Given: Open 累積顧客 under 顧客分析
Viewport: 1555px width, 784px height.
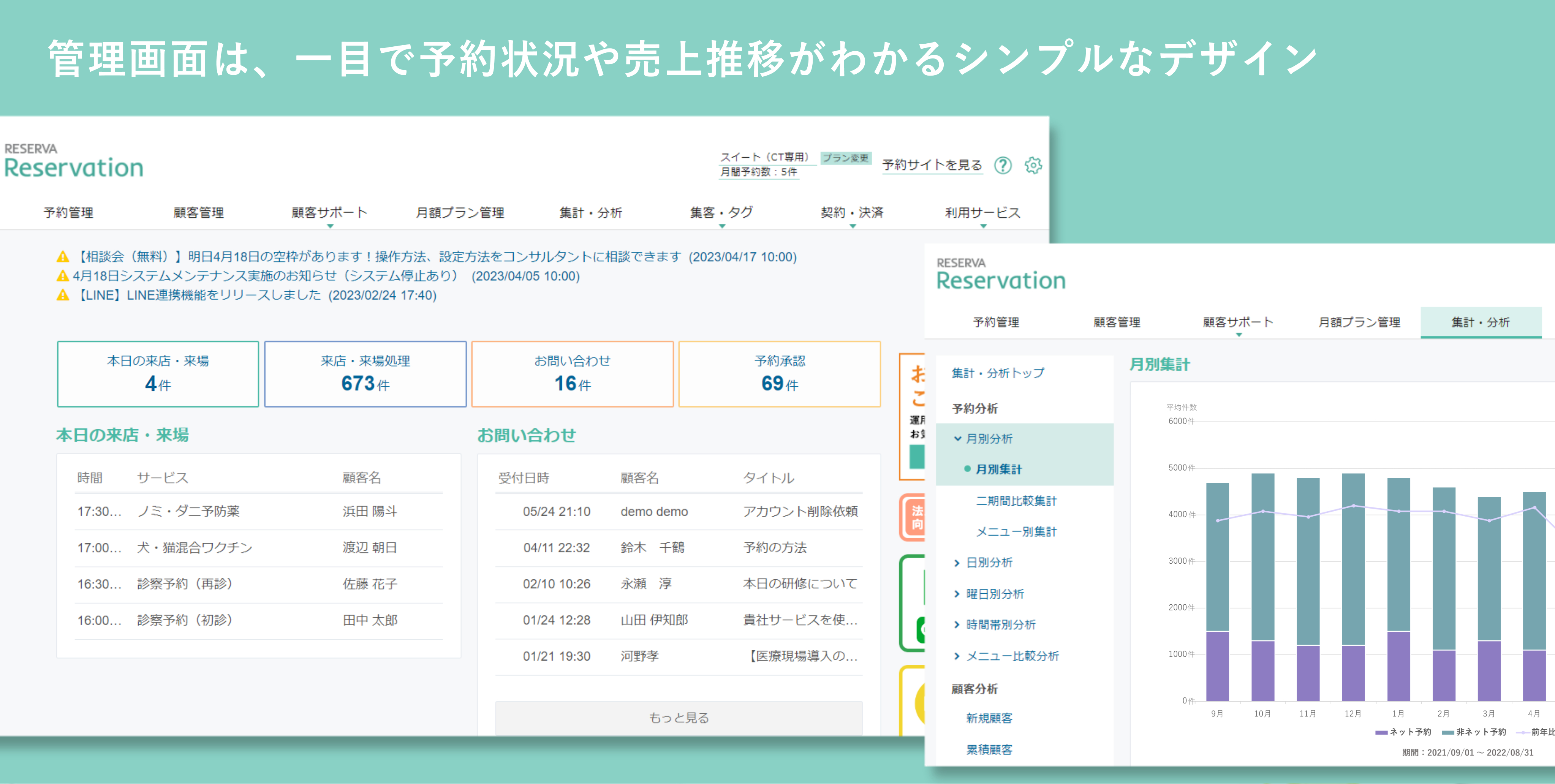Looking at the screenshot, I should tap(989, 749).
